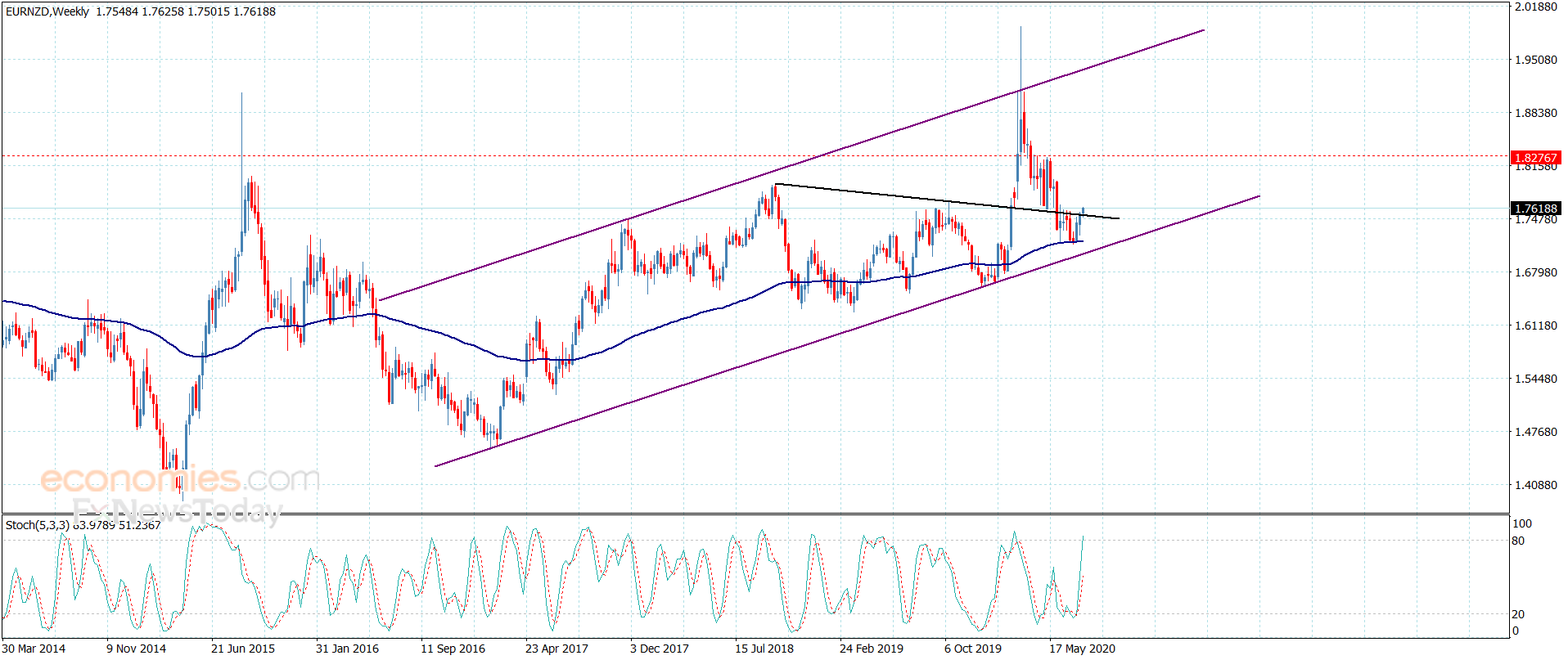Click the 1.54480 price axis value

click(x=1536, y=379)
